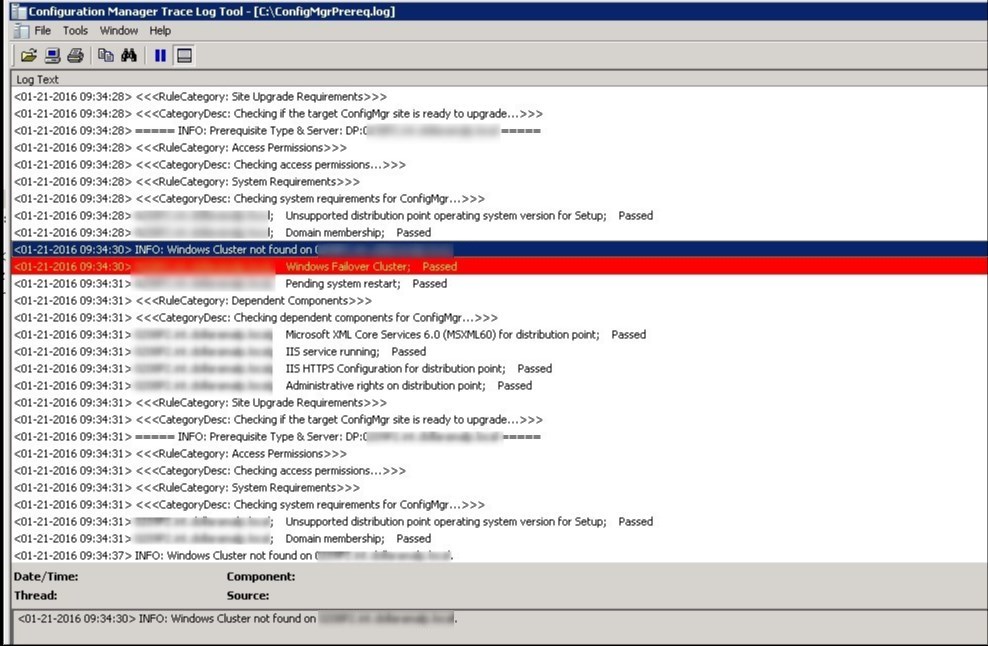988x646 pixels.
Task: Select 'Administrative rights on distribution point' row
Action: click(499, 386)
